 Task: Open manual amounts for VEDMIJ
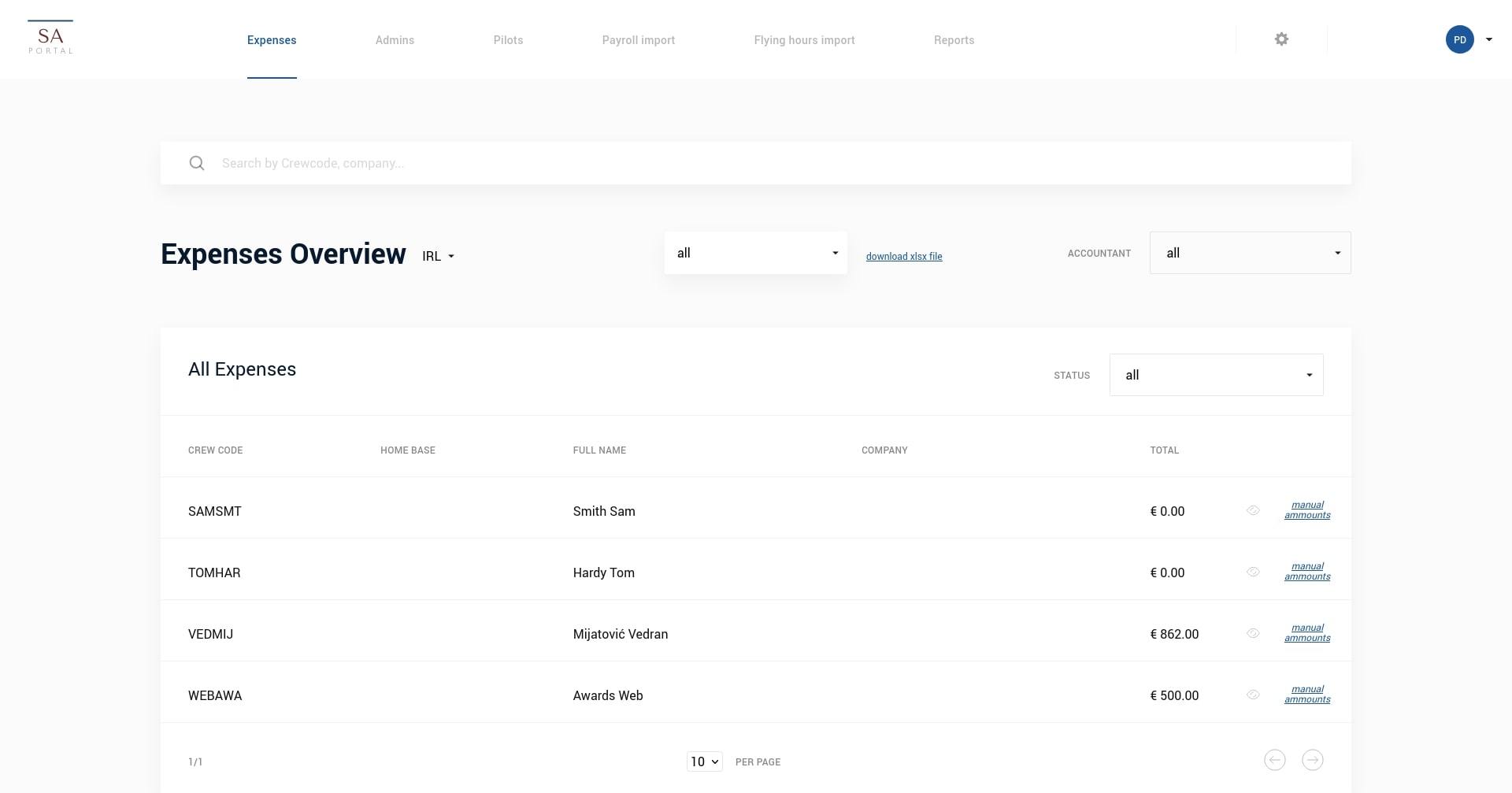1307,633
